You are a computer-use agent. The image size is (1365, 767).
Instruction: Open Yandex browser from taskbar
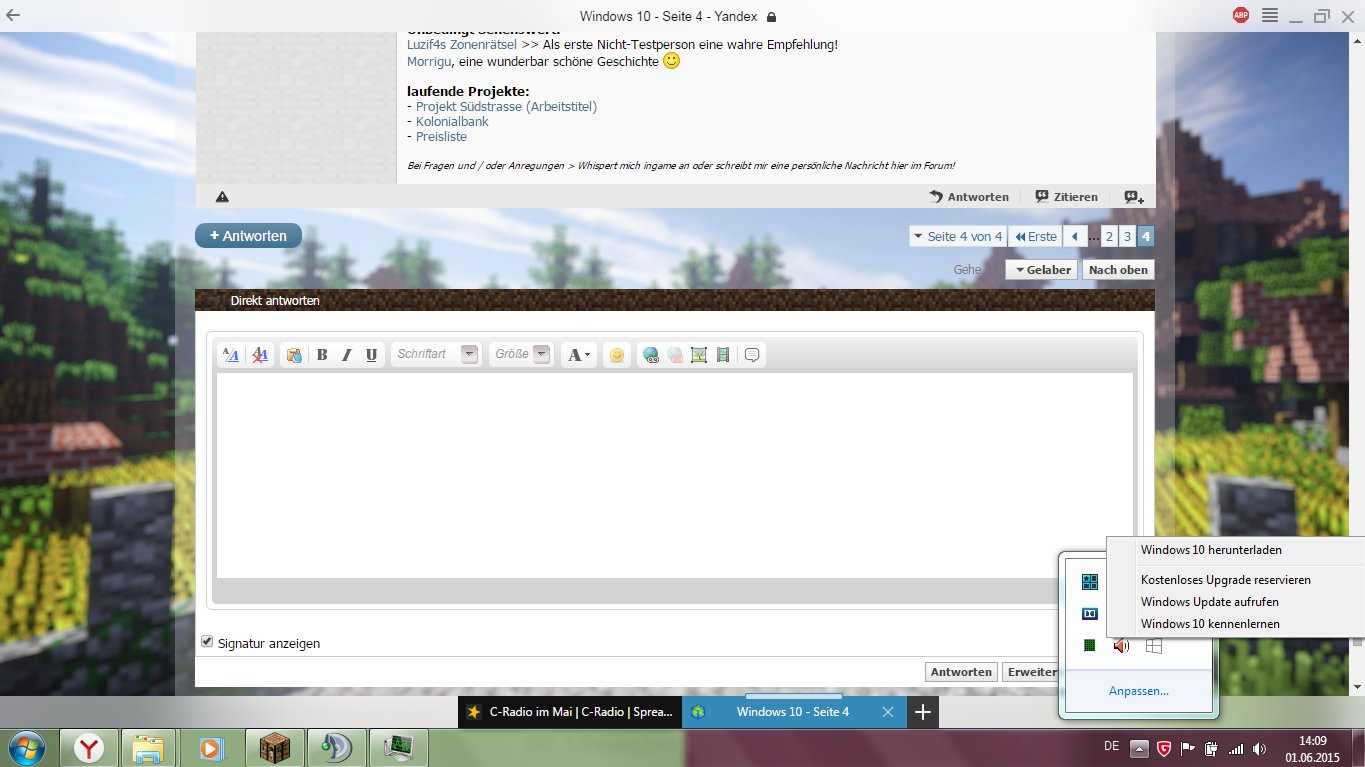(x=89, y=748)
